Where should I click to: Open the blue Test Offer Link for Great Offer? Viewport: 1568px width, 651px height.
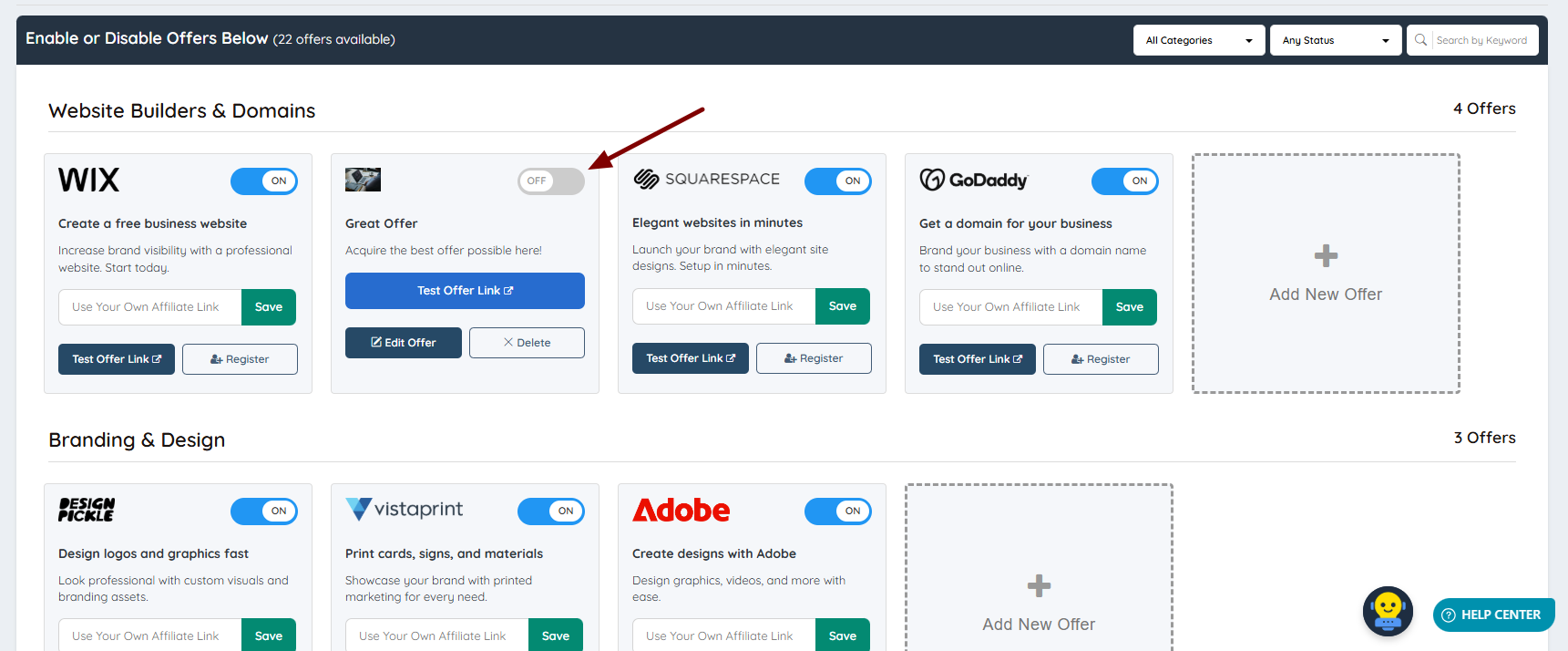pyautogui.click(x=465, y=291)
